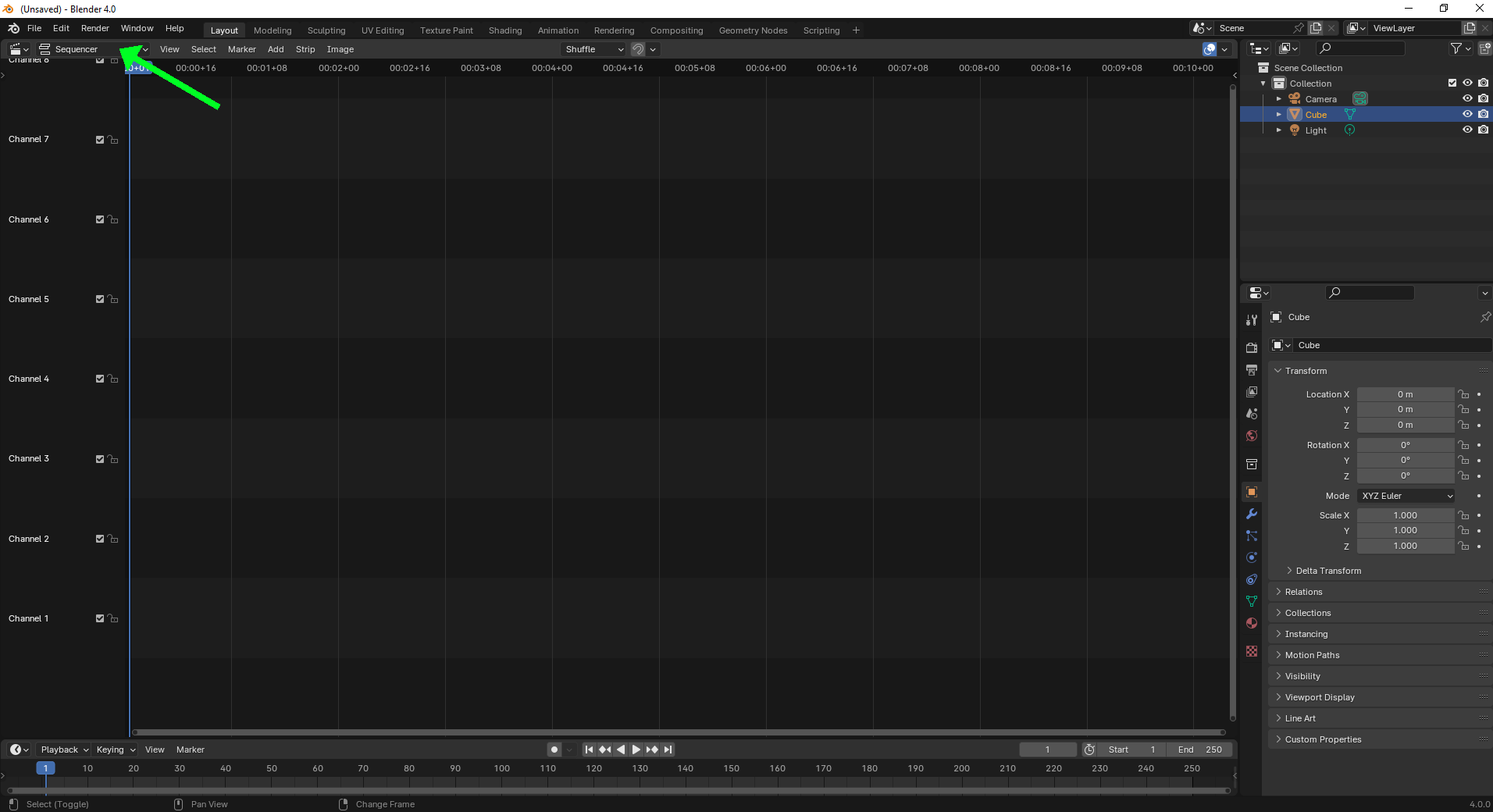
Task: Click the Blender logo menu icon
Action: (x=13, y=28)
